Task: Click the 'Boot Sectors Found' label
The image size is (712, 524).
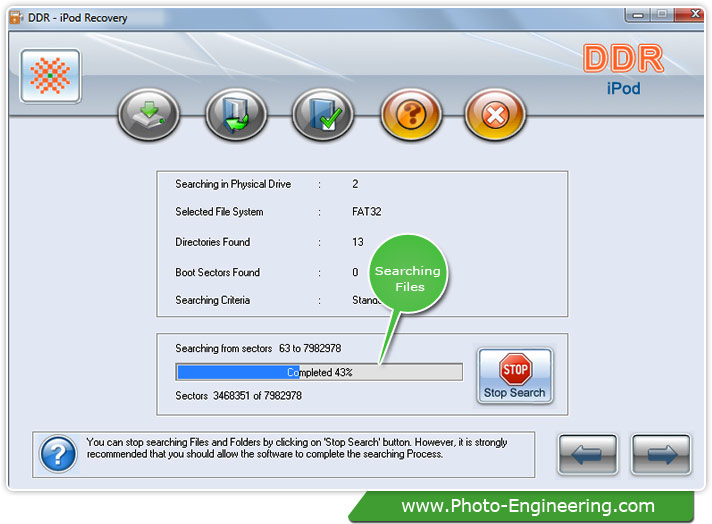Action: 218,272
